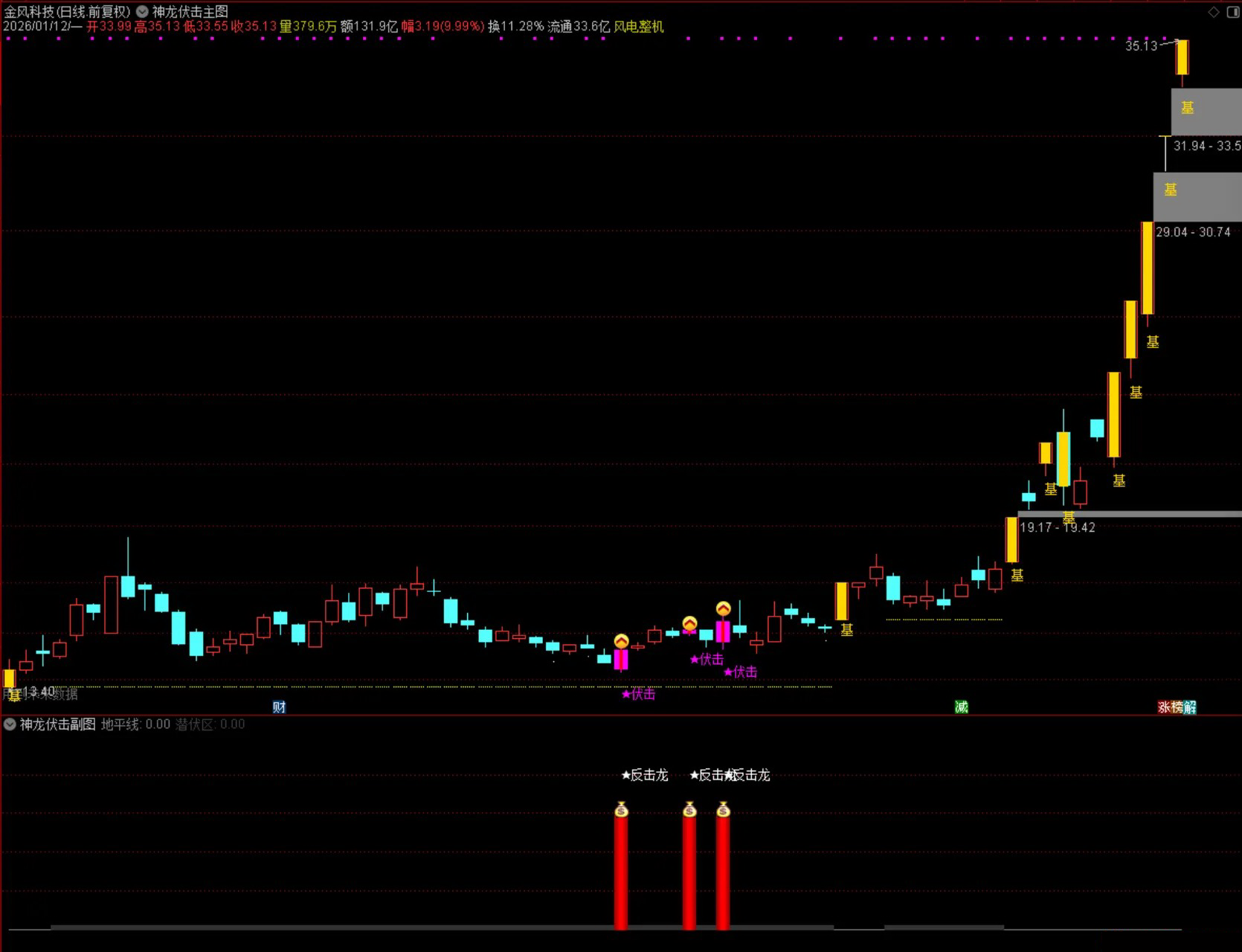This screenshot has width=1242, height=952.
Task: Click the 潜伏区: 0.00 value
Action: 210,724
